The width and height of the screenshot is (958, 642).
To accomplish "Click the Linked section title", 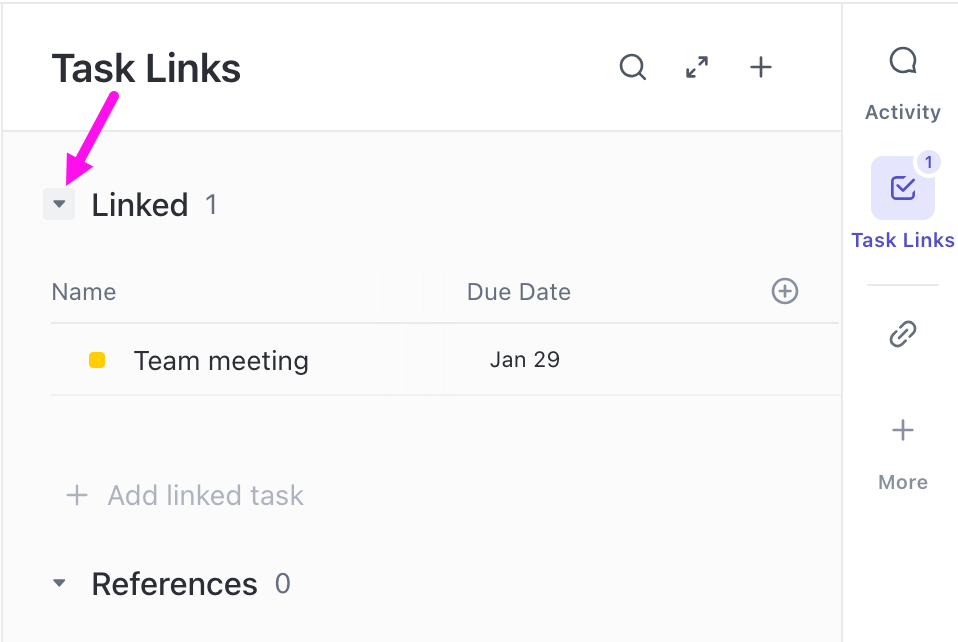I will click(140, 205).
